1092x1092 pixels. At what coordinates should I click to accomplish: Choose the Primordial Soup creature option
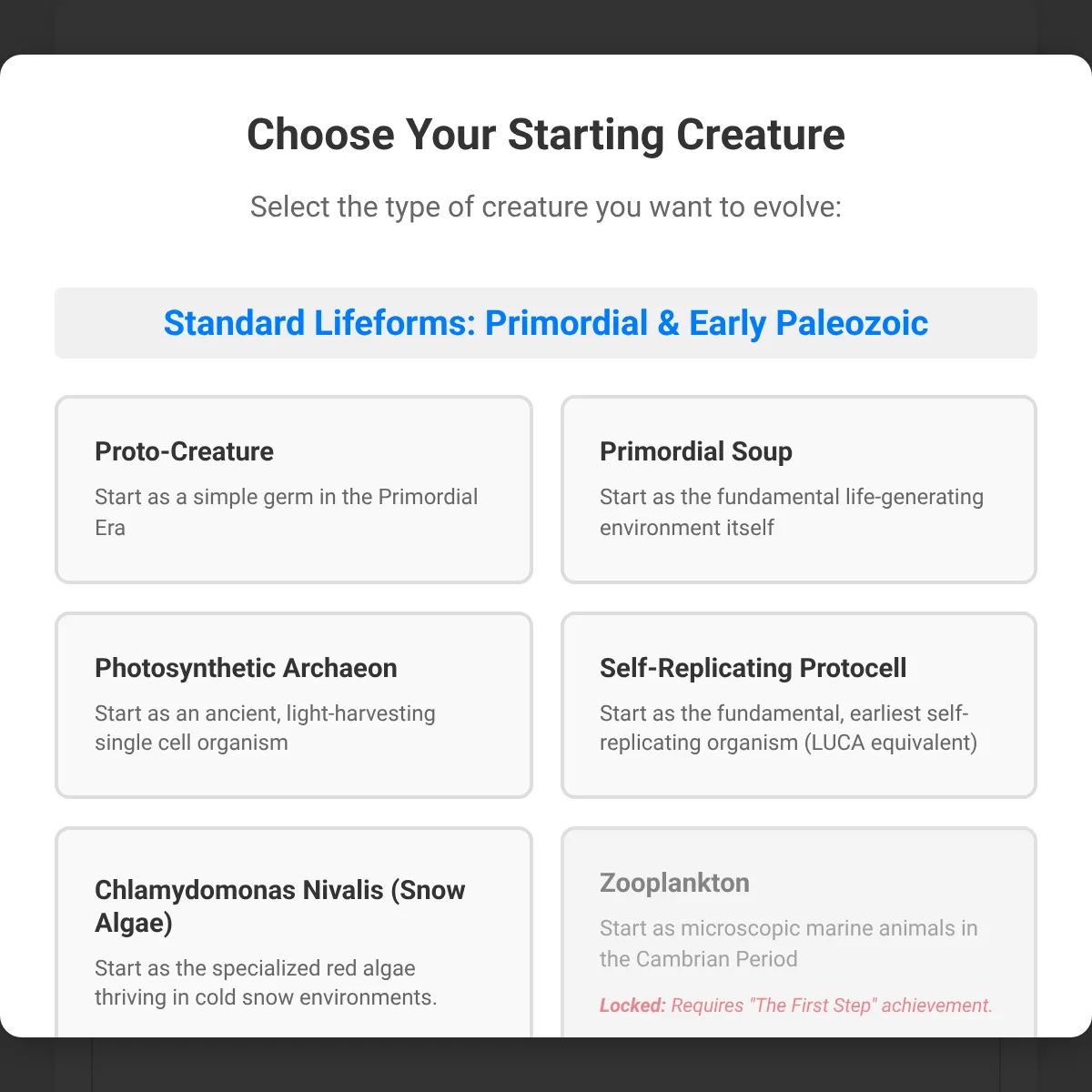[798, 490]
